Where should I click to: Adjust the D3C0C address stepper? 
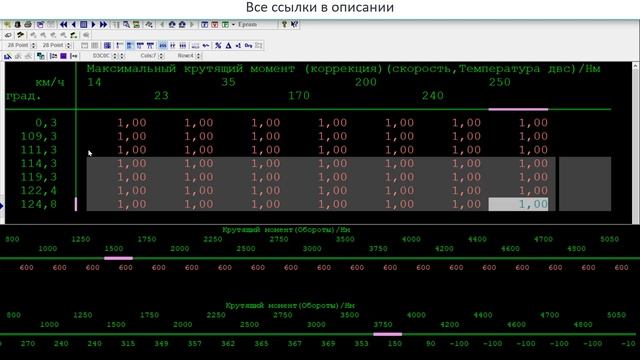115,56
